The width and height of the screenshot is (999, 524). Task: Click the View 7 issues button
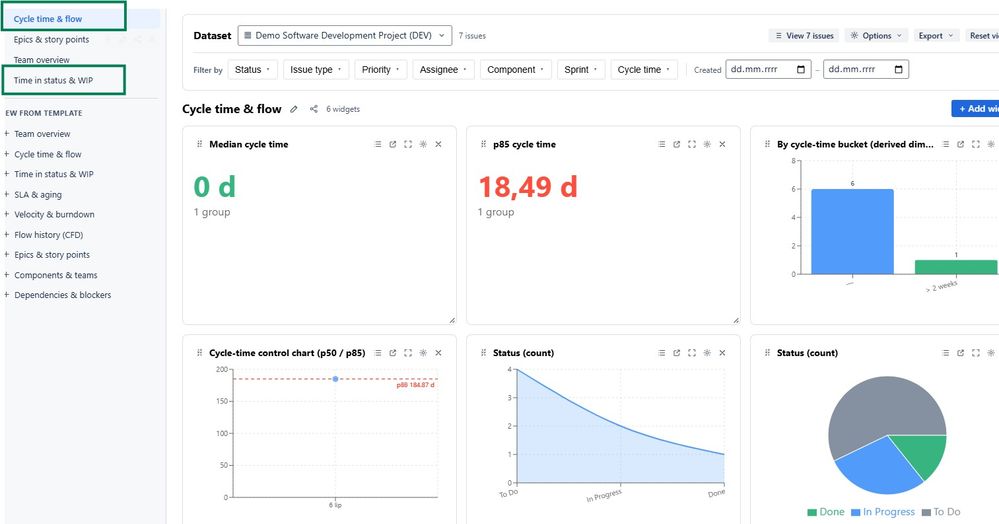804,36
